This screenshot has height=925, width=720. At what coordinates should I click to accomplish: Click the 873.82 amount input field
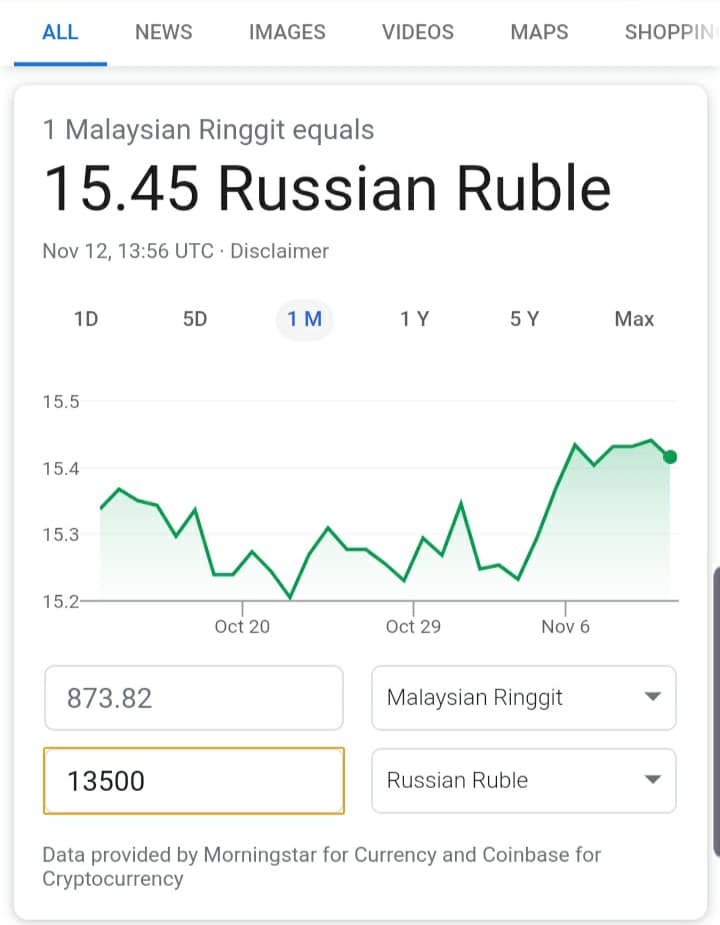[x=194, y=698]
